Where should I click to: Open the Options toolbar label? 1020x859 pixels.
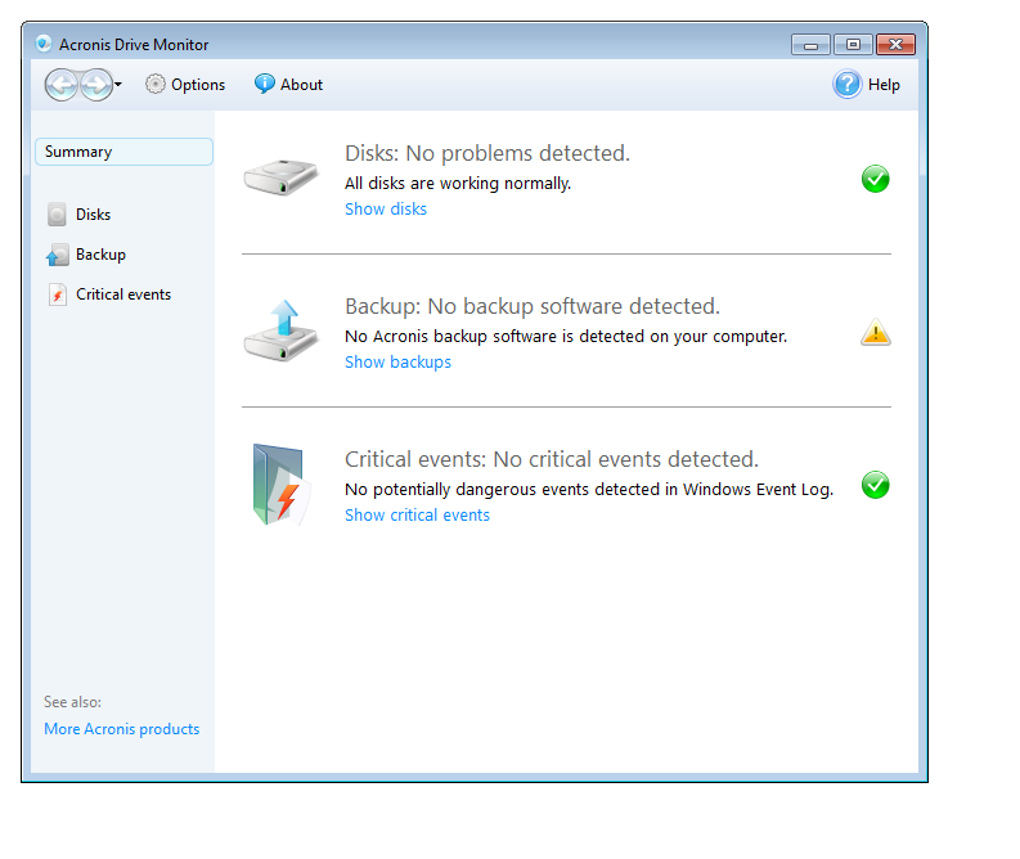point(198,85)
